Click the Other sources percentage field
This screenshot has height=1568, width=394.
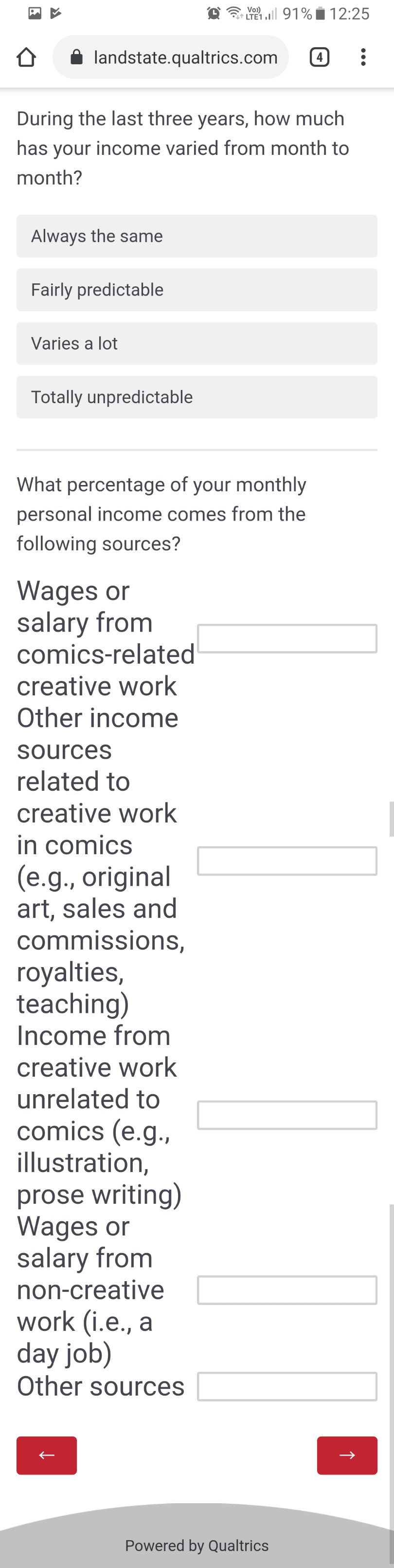click(x=287, y=1386)
